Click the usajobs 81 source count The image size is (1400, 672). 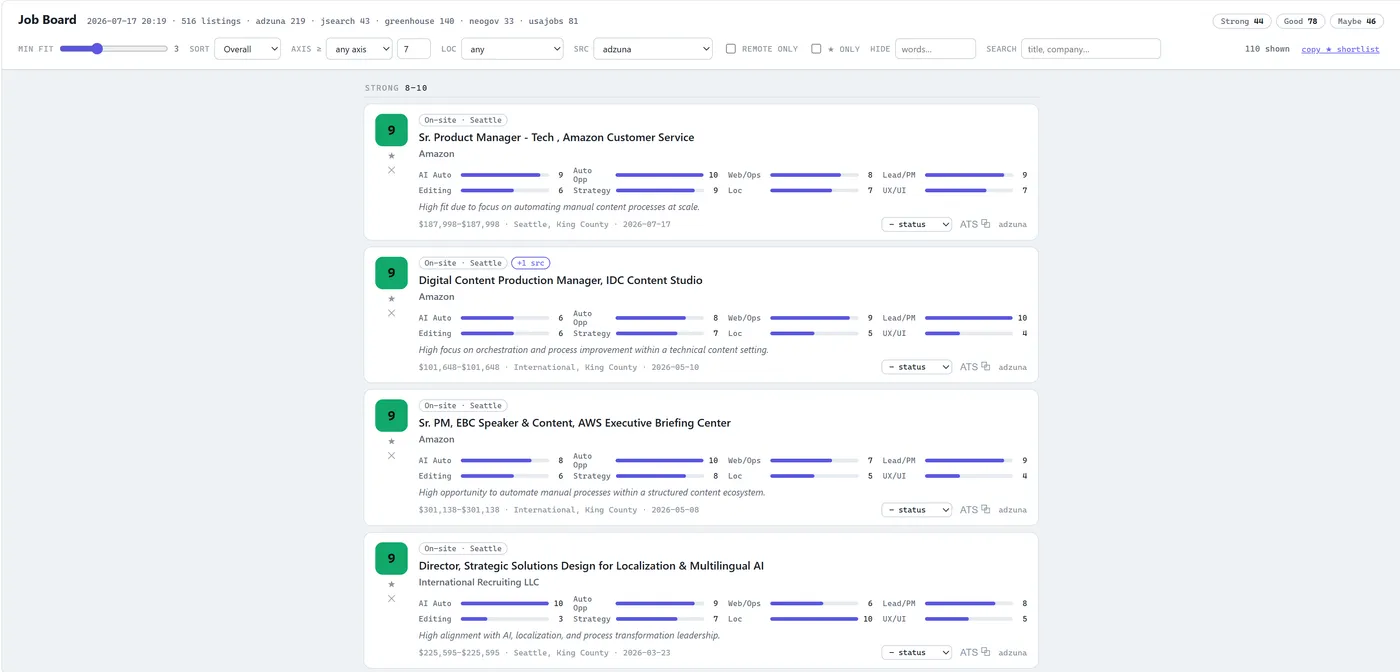pyautogui.click(x=553, y=21)
